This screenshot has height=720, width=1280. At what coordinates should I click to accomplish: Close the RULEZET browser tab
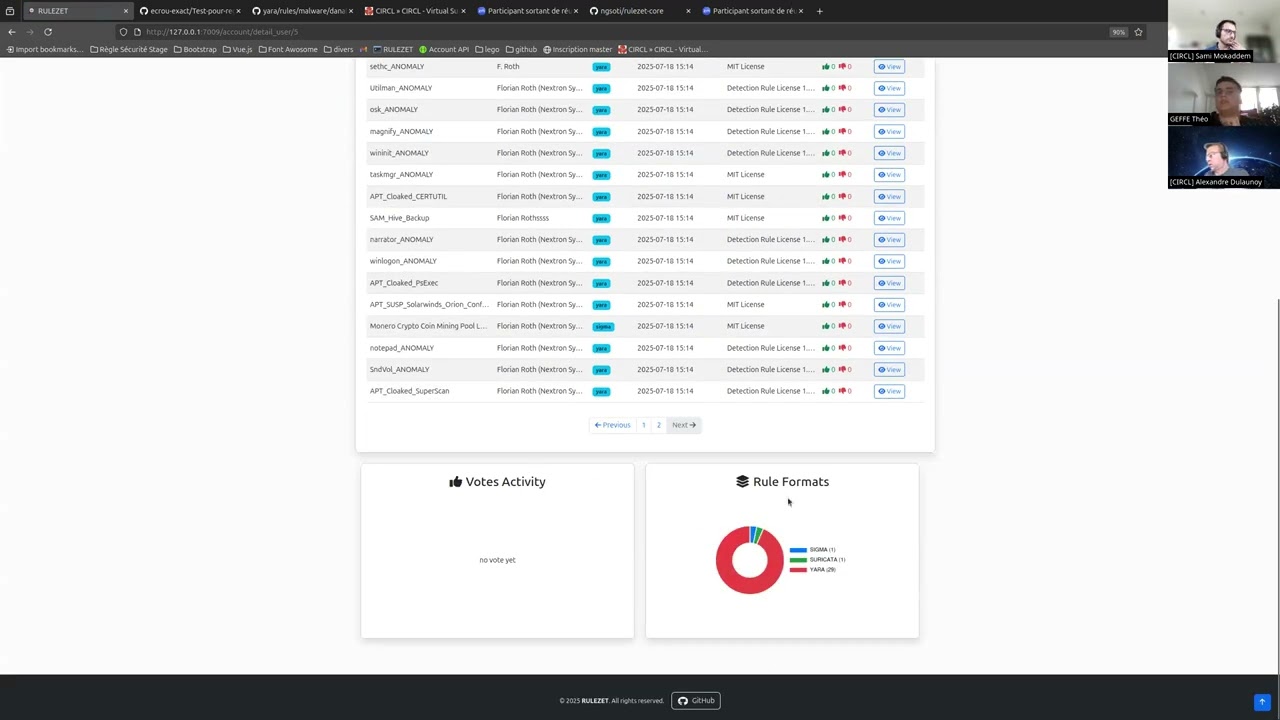point(126,11)
